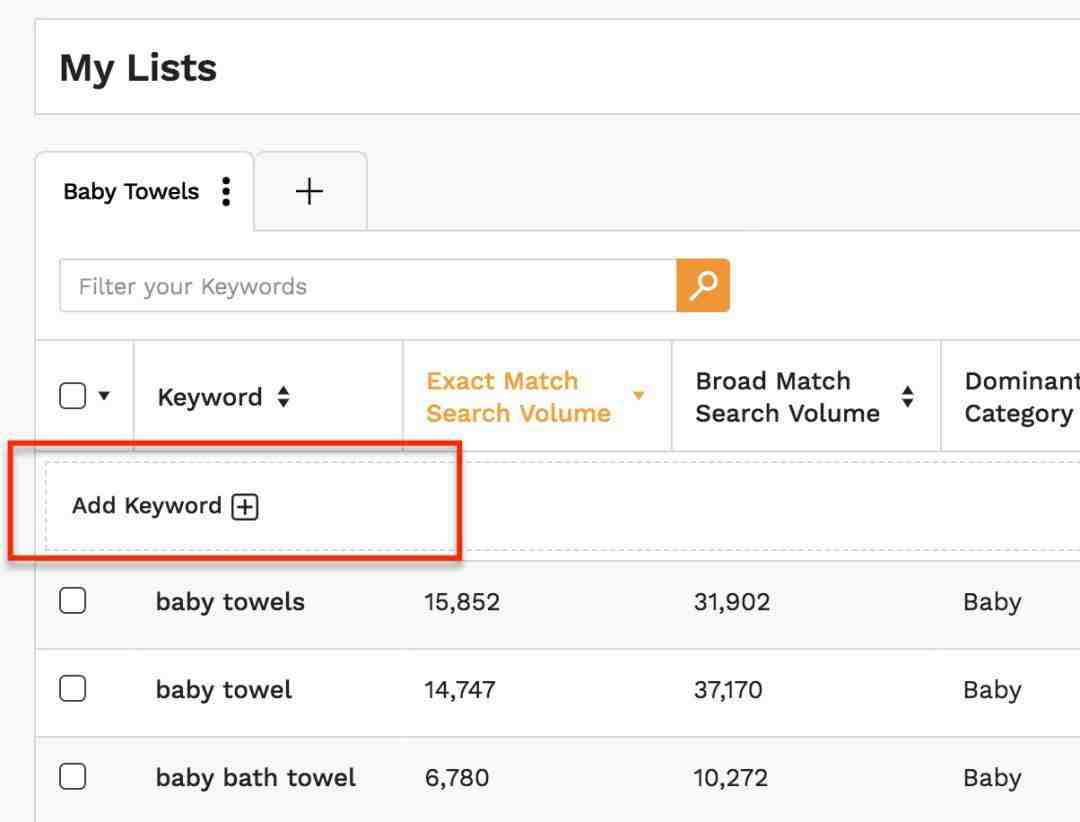Image resolution: width=1080 pixels, height=822 pixels.
Task: Toggle Exact Match Search Volume sort arrow
Action: coord(638,396)
